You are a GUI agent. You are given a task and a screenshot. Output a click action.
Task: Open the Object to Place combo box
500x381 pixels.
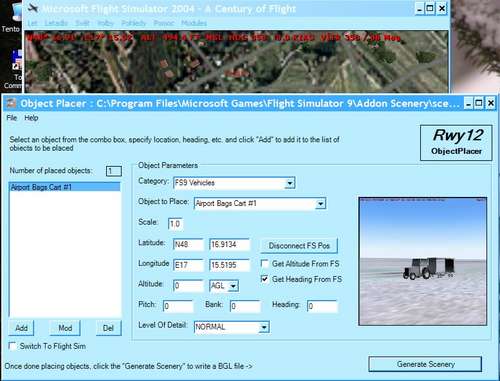point(320,204)
